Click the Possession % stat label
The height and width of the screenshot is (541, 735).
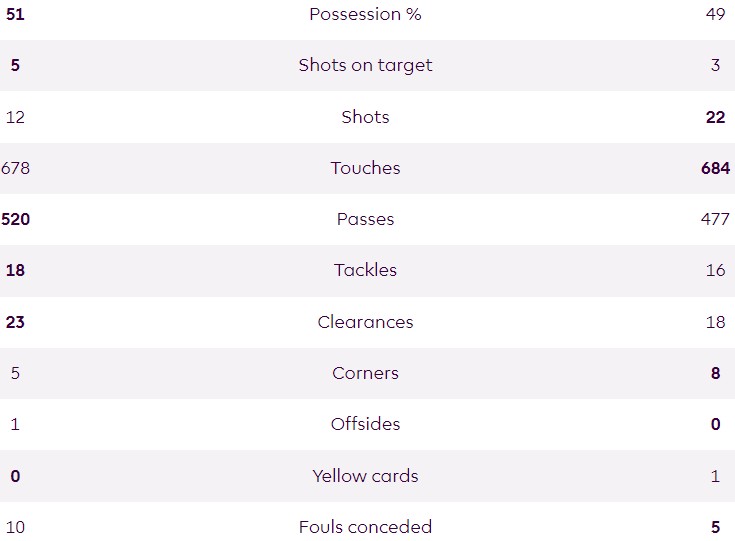click(365, 14)
